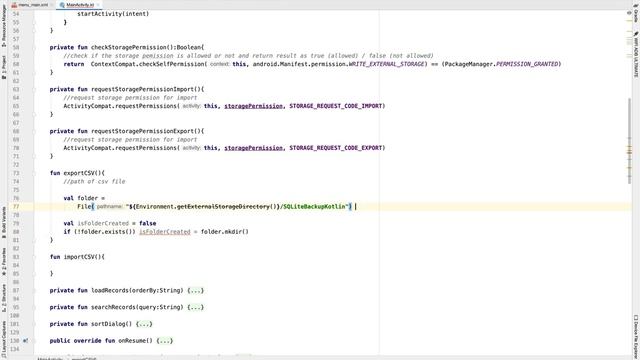Expand the folded loadRecords function body
The height and width of the screenshot is (360, 640).
(195, 291)
